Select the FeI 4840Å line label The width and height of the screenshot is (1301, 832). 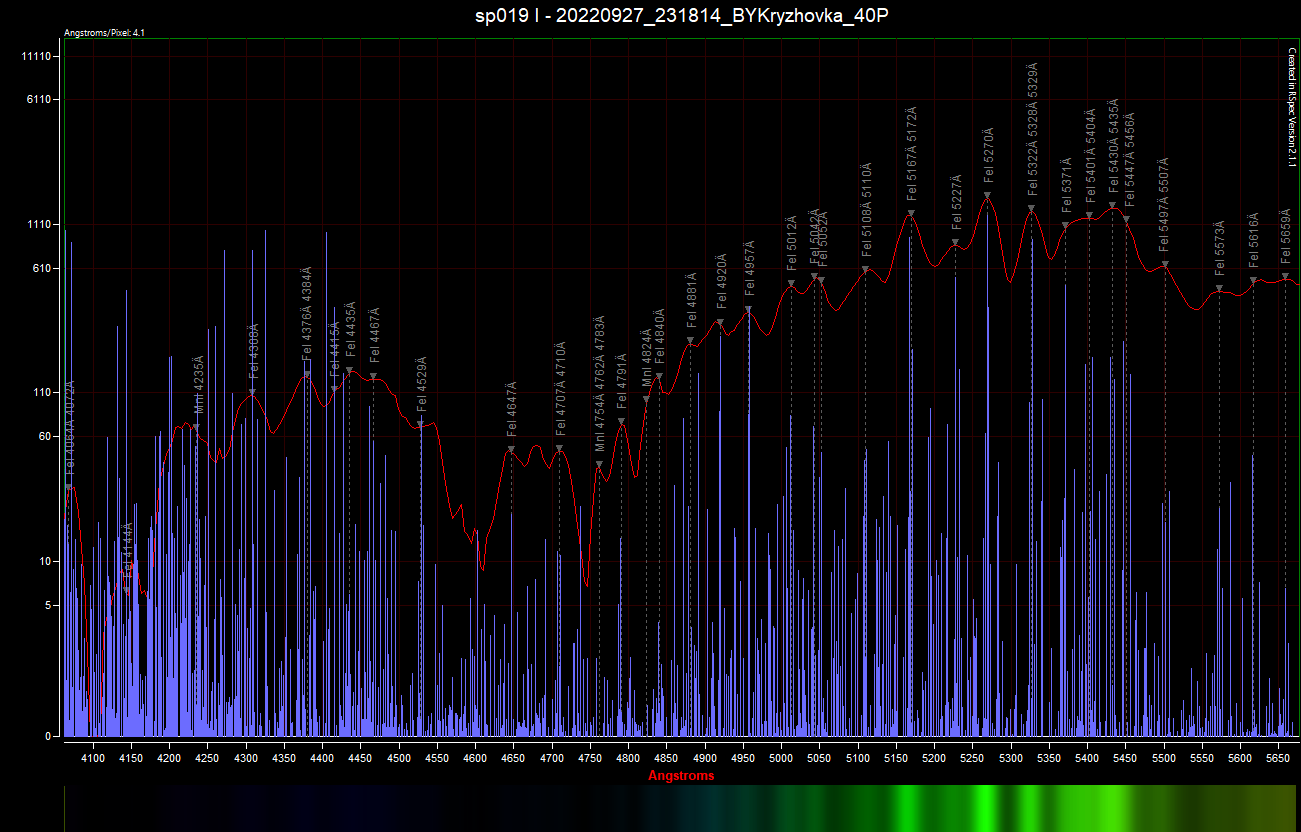pos(660,337)
